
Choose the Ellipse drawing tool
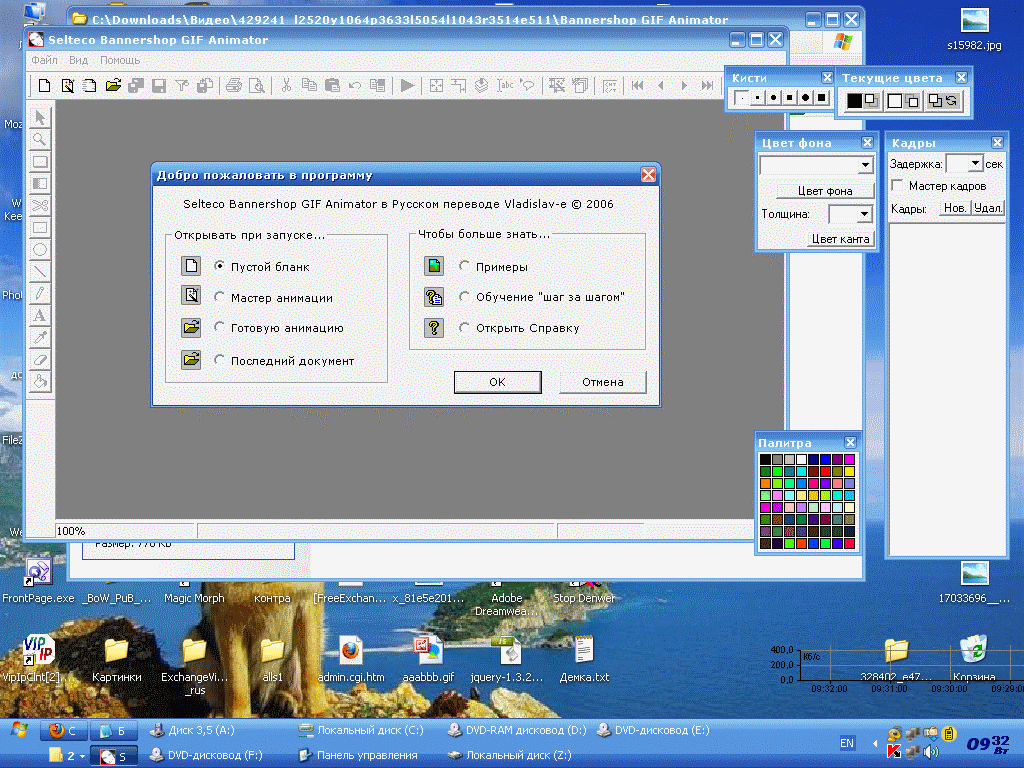tap(40, 249)
